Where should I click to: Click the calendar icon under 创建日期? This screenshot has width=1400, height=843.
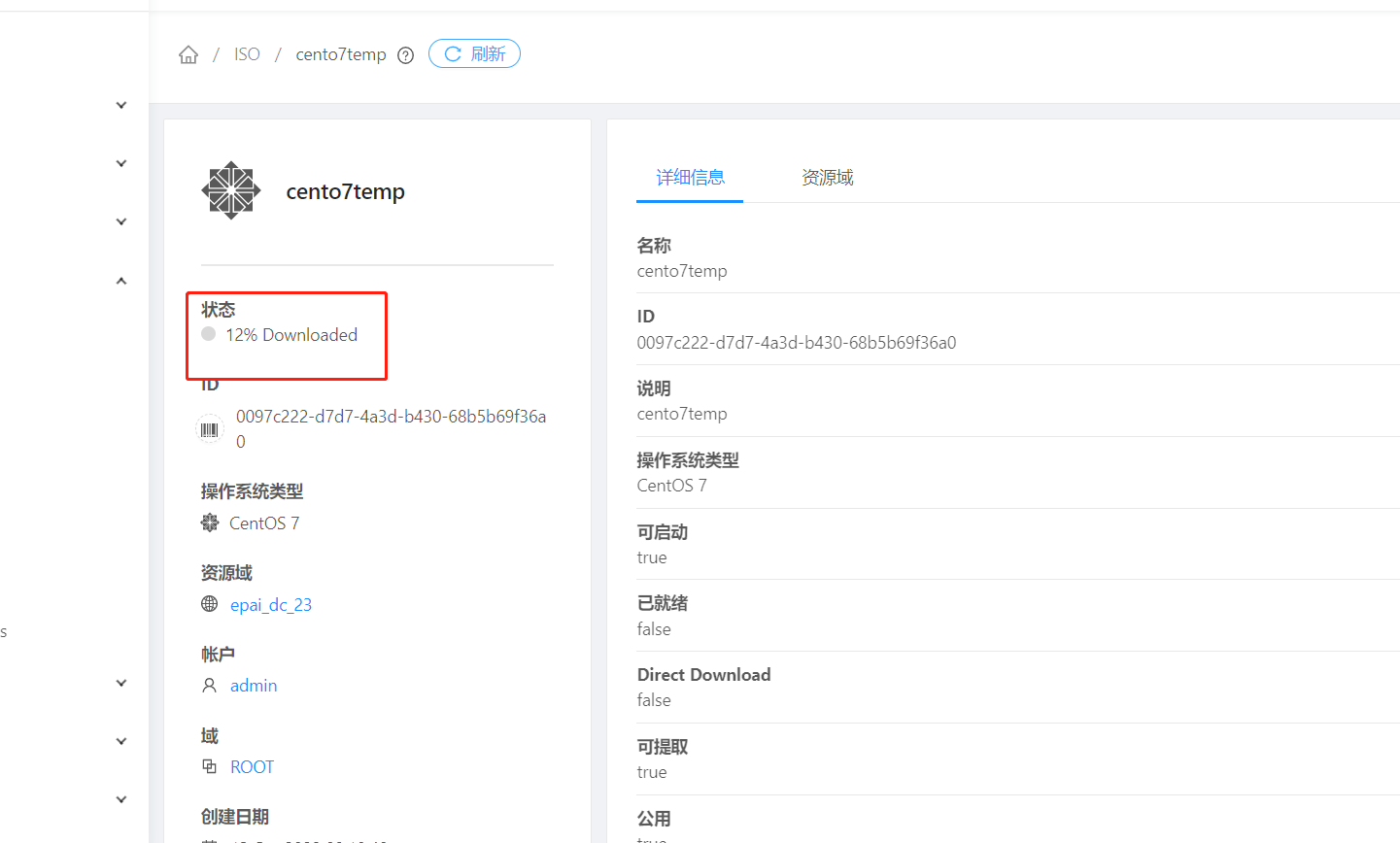pos(209,839)
